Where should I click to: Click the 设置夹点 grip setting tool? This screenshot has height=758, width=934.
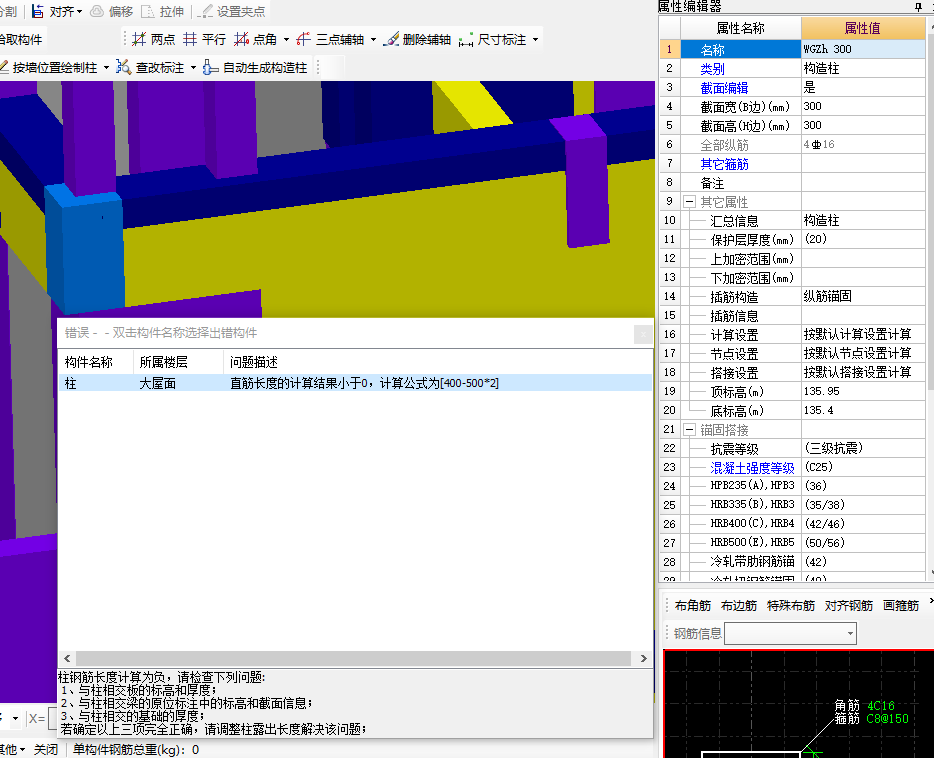(x=232, y=11)
